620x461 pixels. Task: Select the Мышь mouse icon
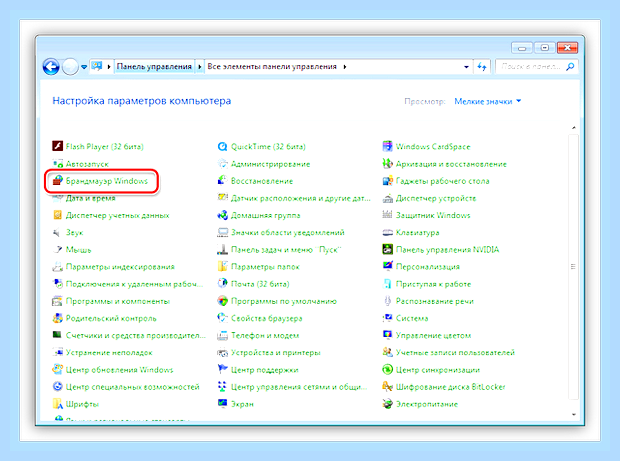click(58, 249)
